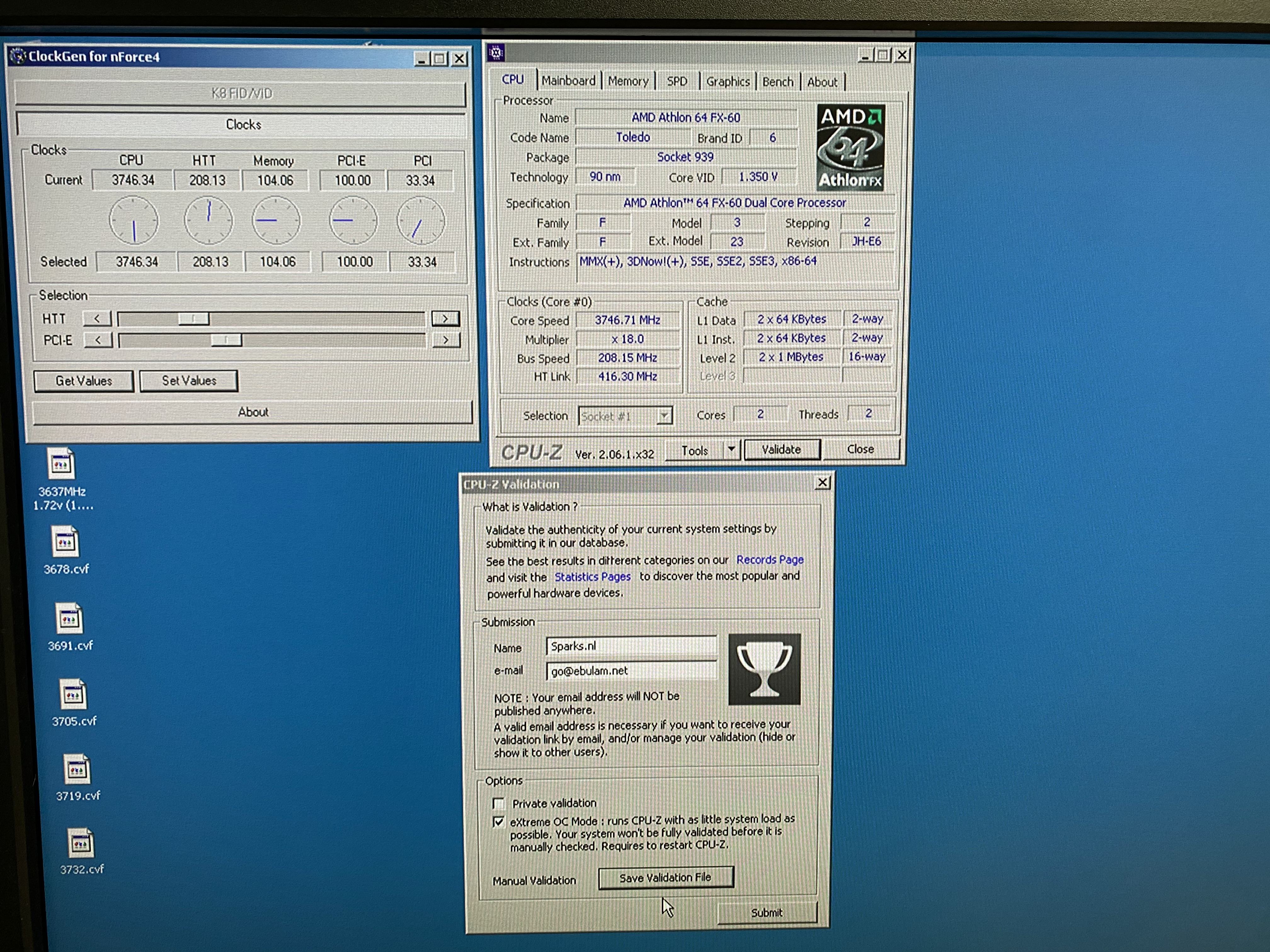The image size is (1270, 952).
Task: Click the PCI-E slider thumb
Action: (x=226, y=340)
